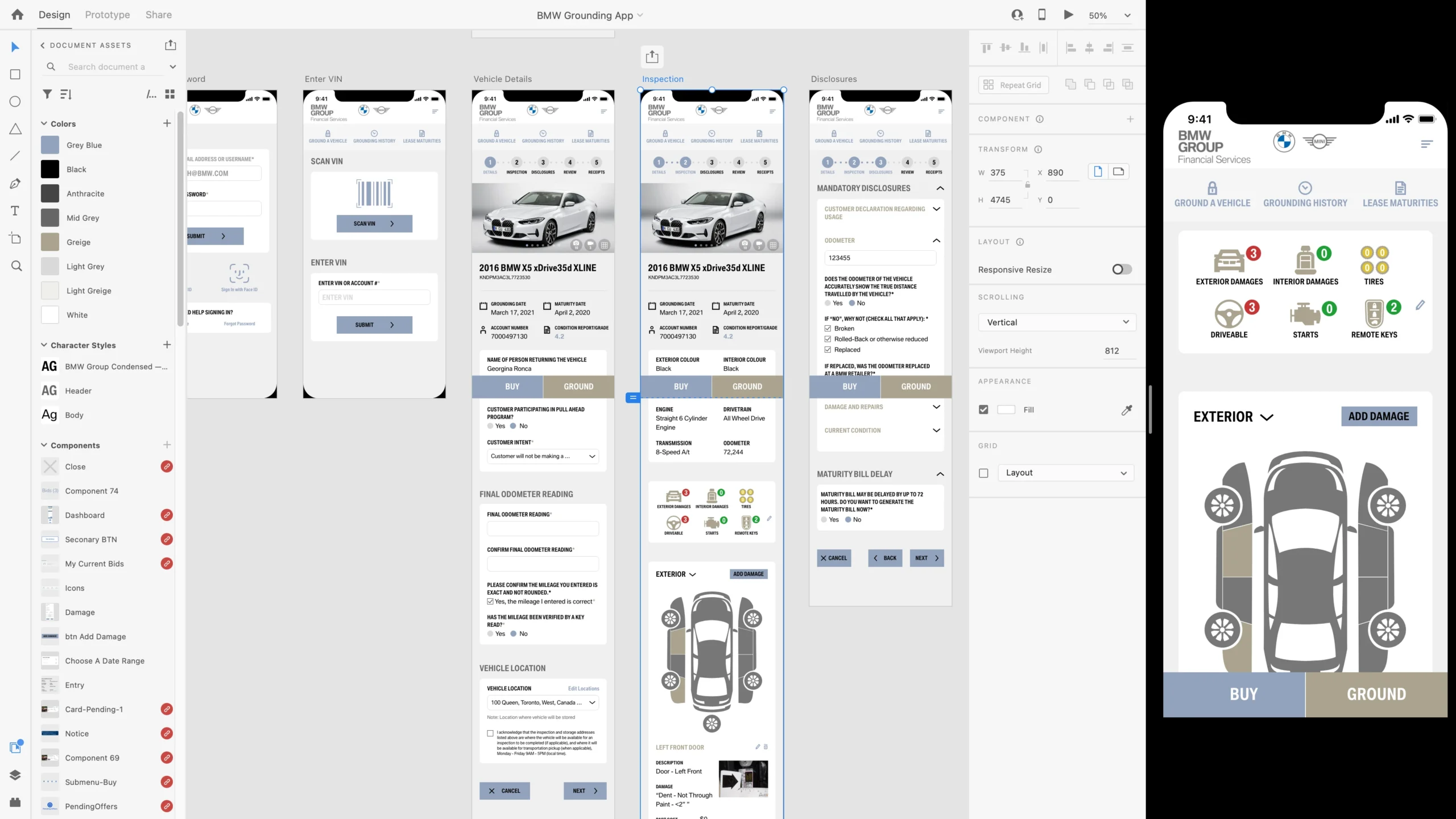
Task: Set artboard to landscape orientation
Action: (x=1119, y=171)
